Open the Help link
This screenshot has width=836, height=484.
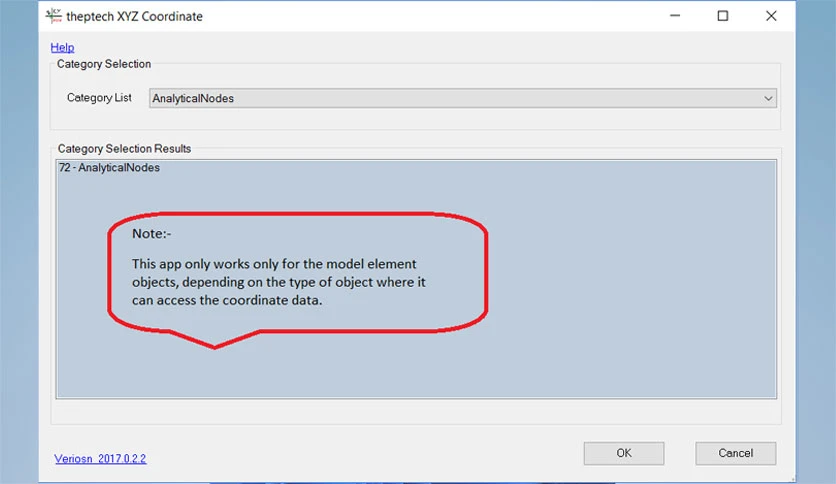[62, 47]
